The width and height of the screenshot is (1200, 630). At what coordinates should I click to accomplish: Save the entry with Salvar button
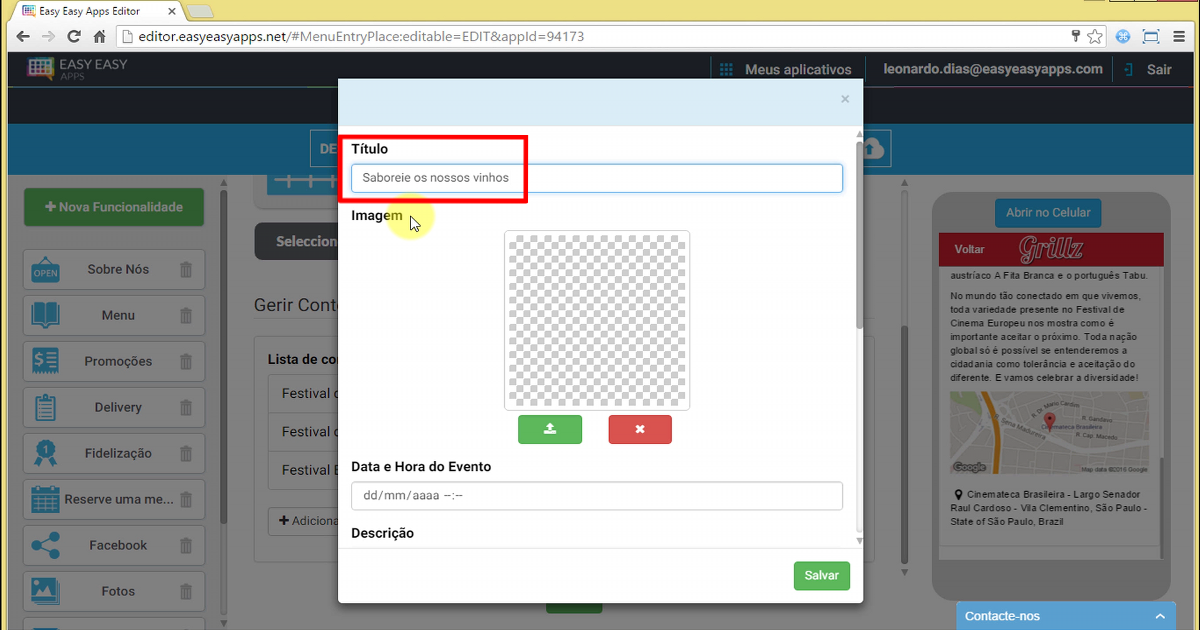[x=822, y=576]
